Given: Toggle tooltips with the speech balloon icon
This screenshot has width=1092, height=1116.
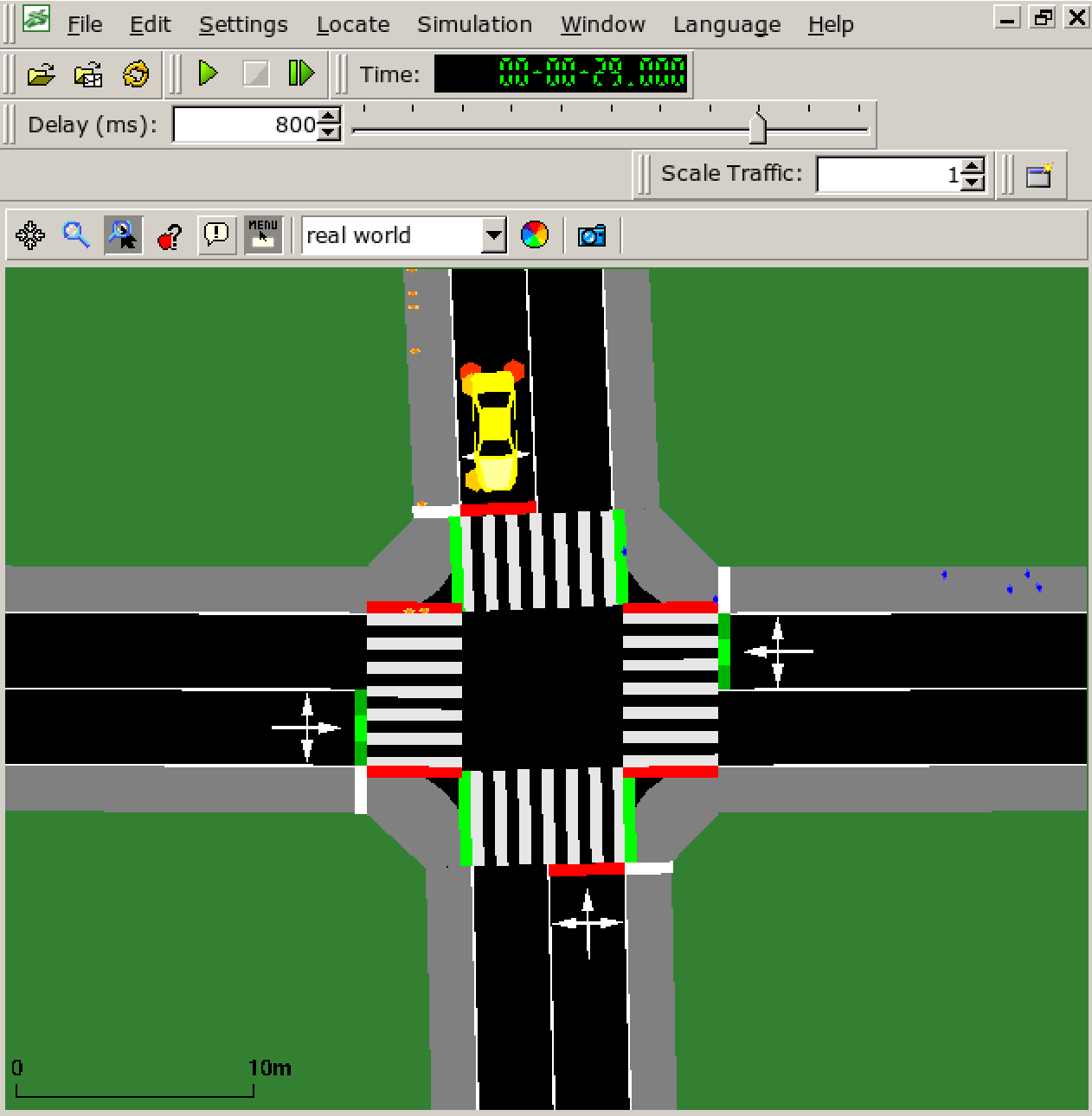Looking at the screenshot, I should tap(216, 234).
